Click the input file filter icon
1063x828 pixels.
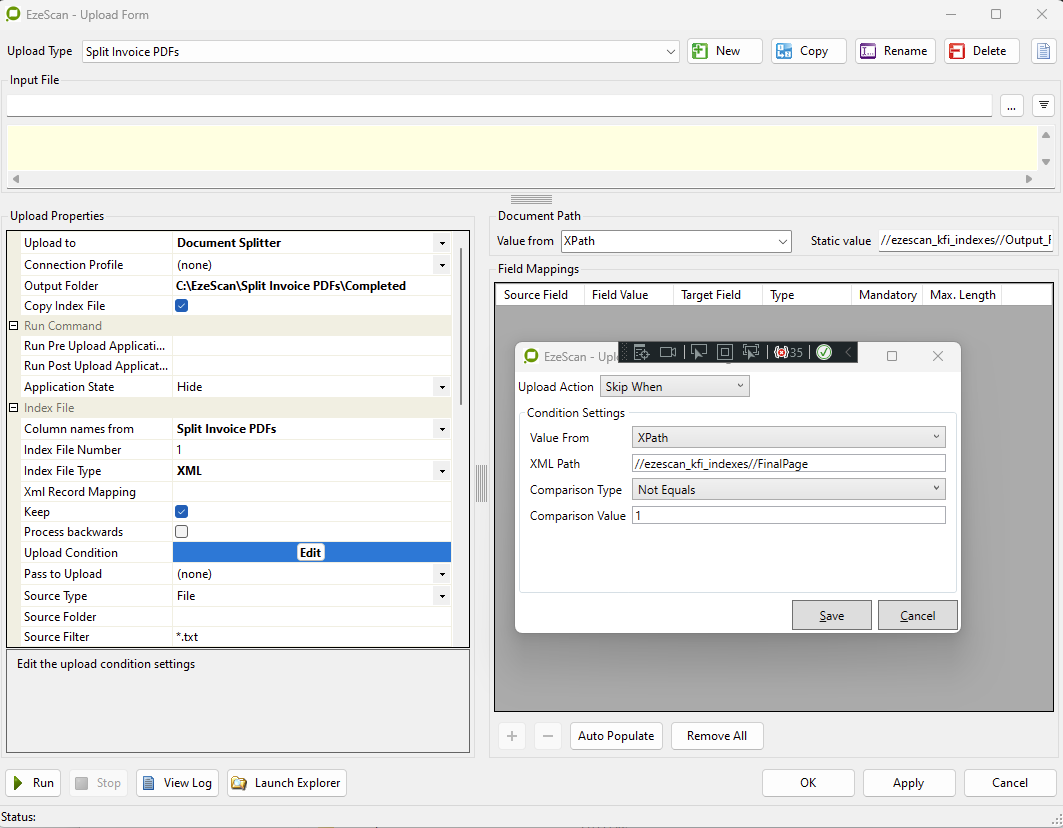(x=1043, y=105)
